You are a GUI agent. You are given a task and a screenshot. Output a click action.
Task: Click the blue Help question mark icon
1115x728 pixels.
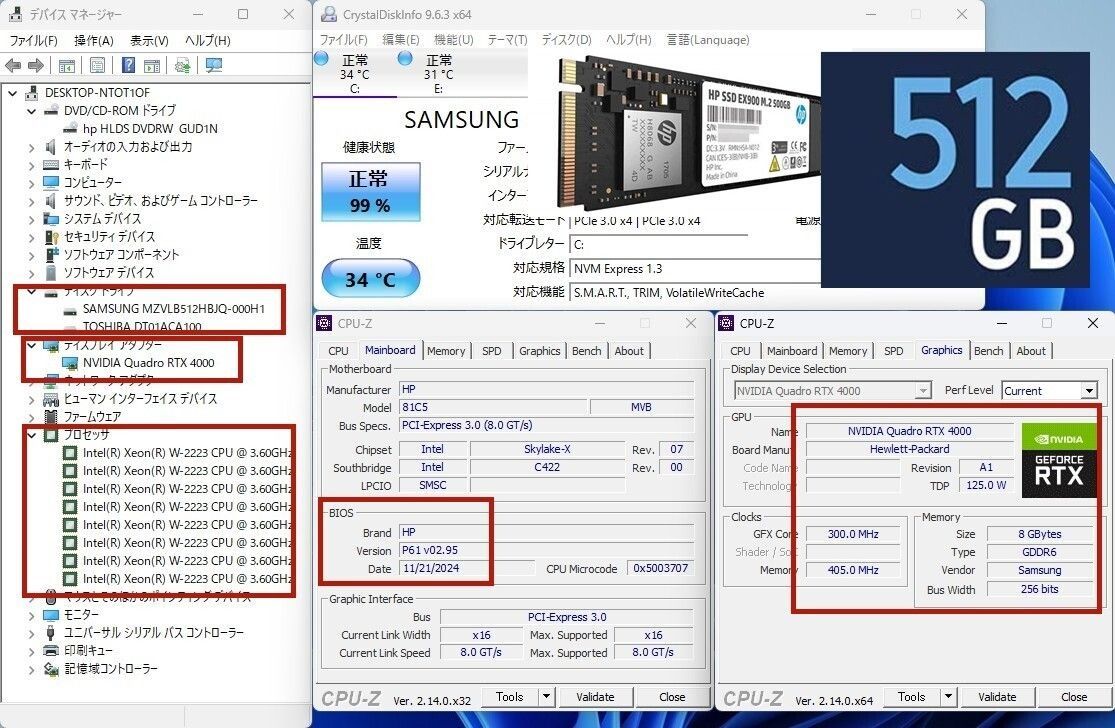click(128, 65)
